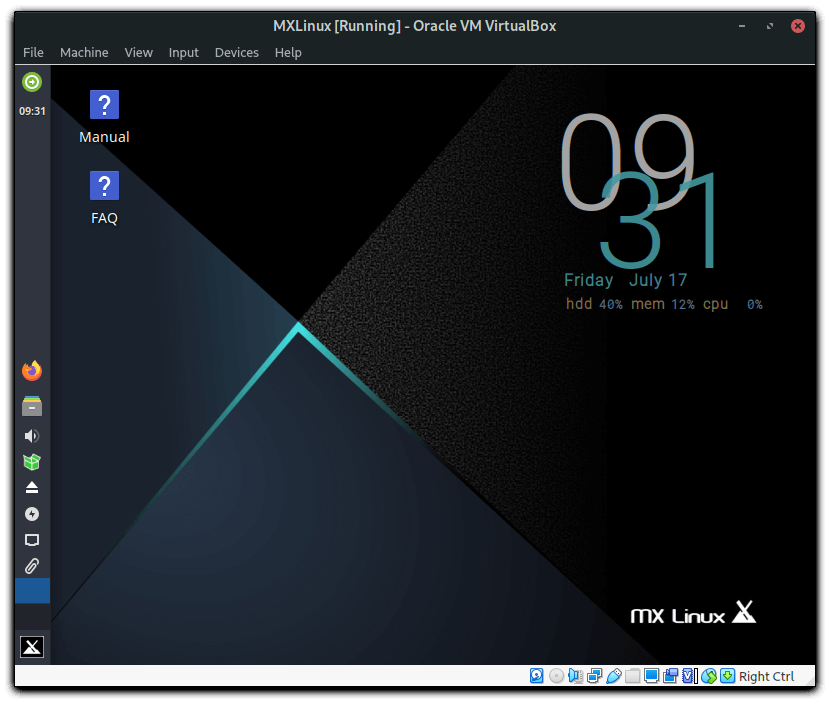Click the panel clock showing 09:31

32,111
